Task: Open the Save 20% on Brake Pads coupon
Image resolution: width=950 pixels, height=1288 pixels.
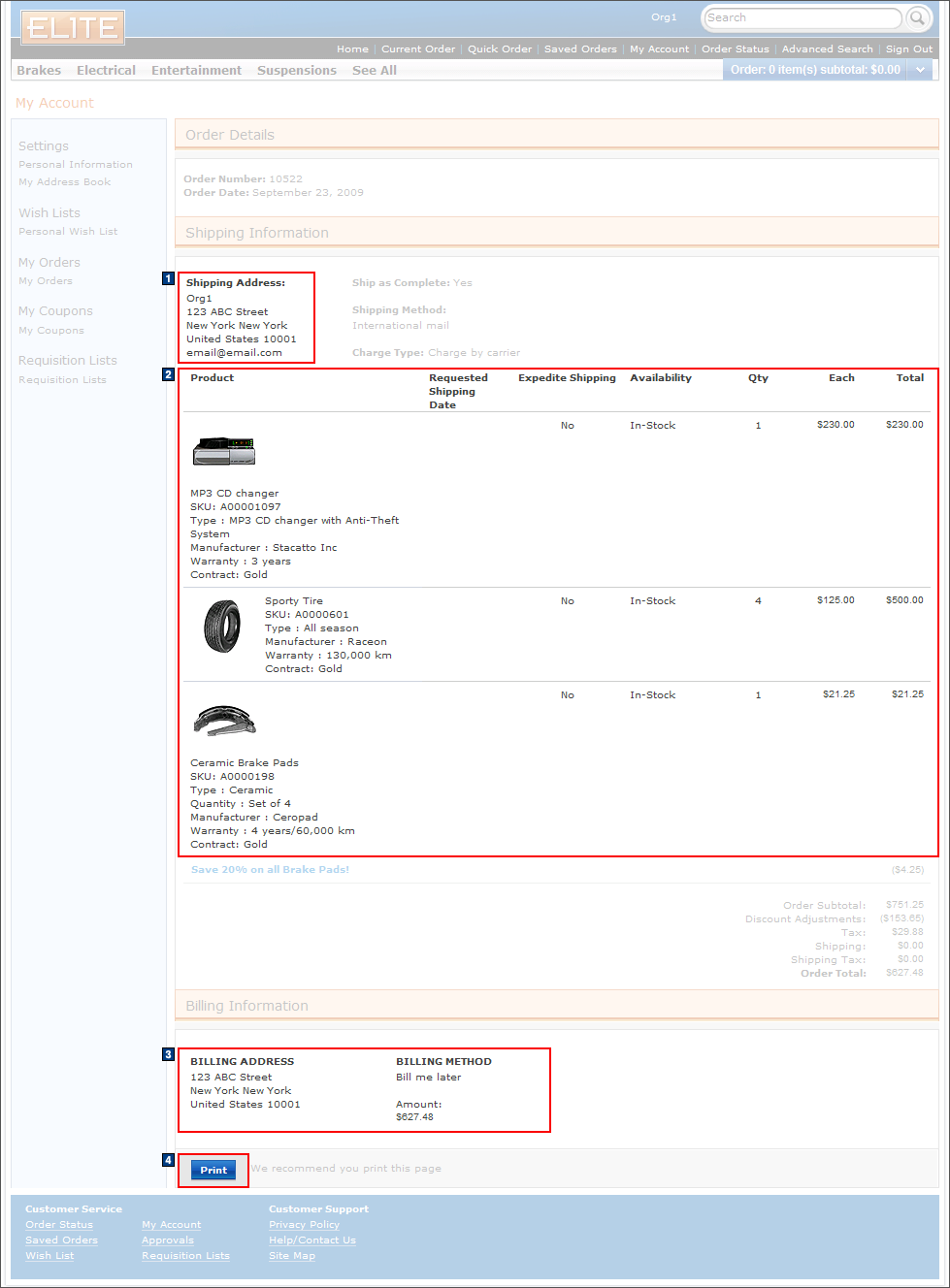Action: pos(268,869)
